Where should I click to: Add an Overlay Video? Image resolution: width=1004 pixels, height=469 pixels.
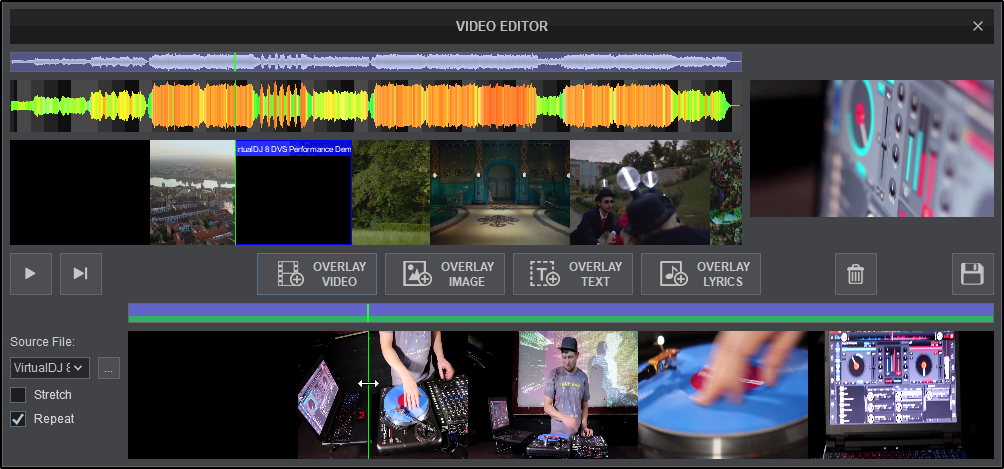coord(317,274)
